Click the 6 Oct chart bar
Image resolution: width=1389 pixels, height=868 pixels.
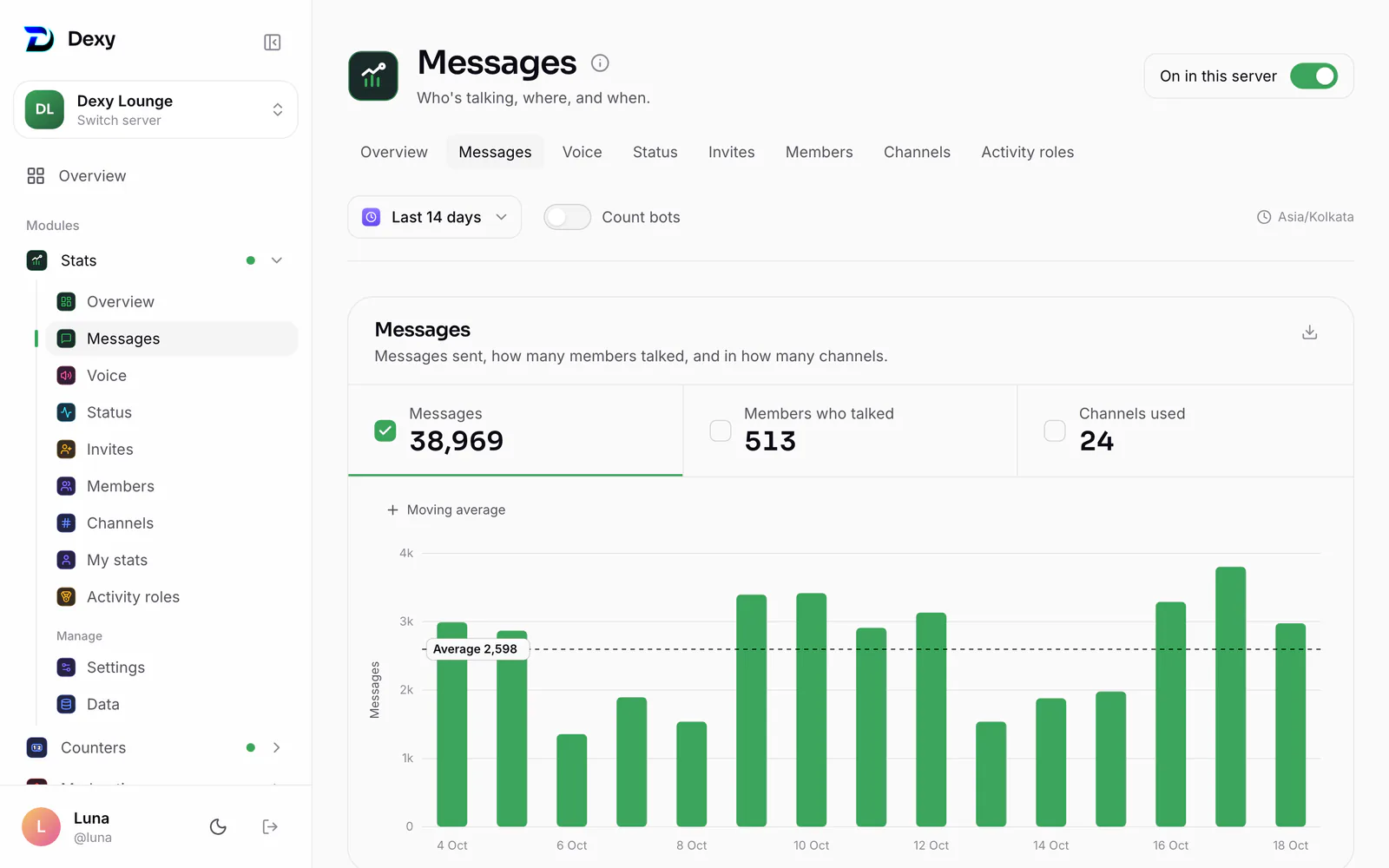[x=571, y=780]
